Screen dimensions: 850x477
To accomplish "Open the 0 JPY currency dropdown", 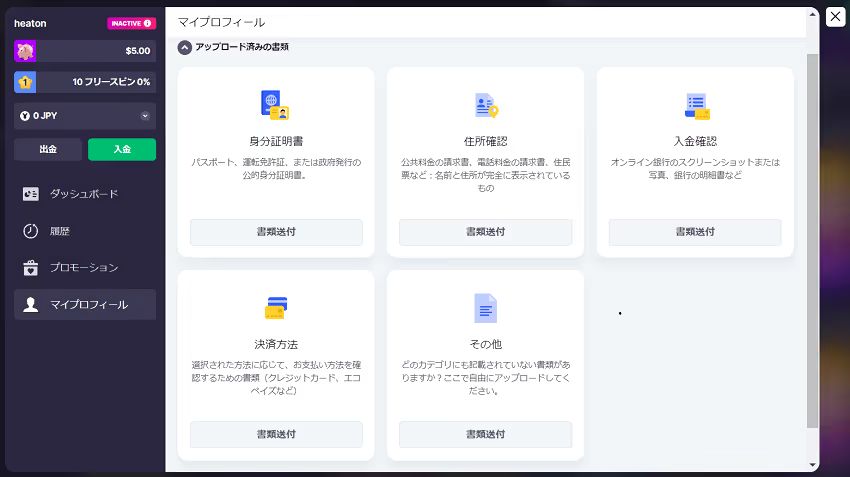I will (85, 116).
